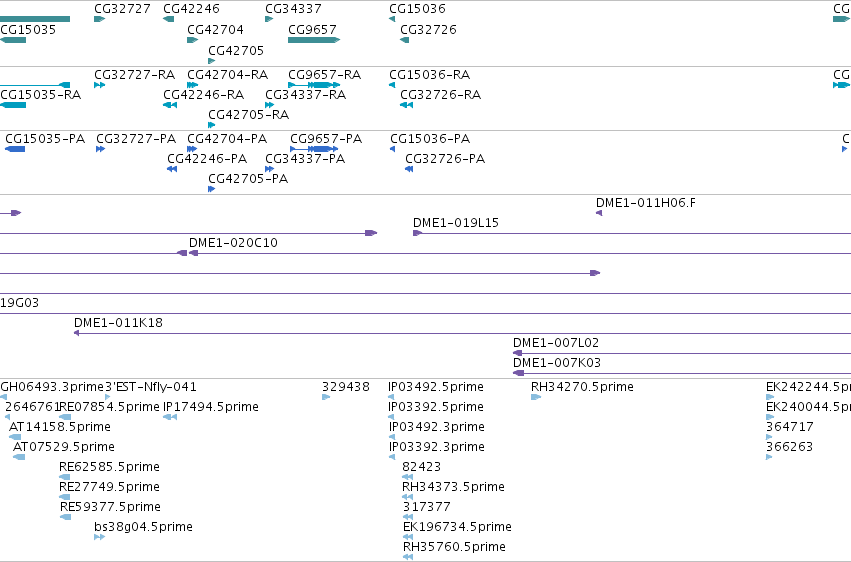The height and width of the screenshot is (562, 851).
Task: Select the DME1-019L15 clone label
Action: pyautogui.click(x=456, y=222)
